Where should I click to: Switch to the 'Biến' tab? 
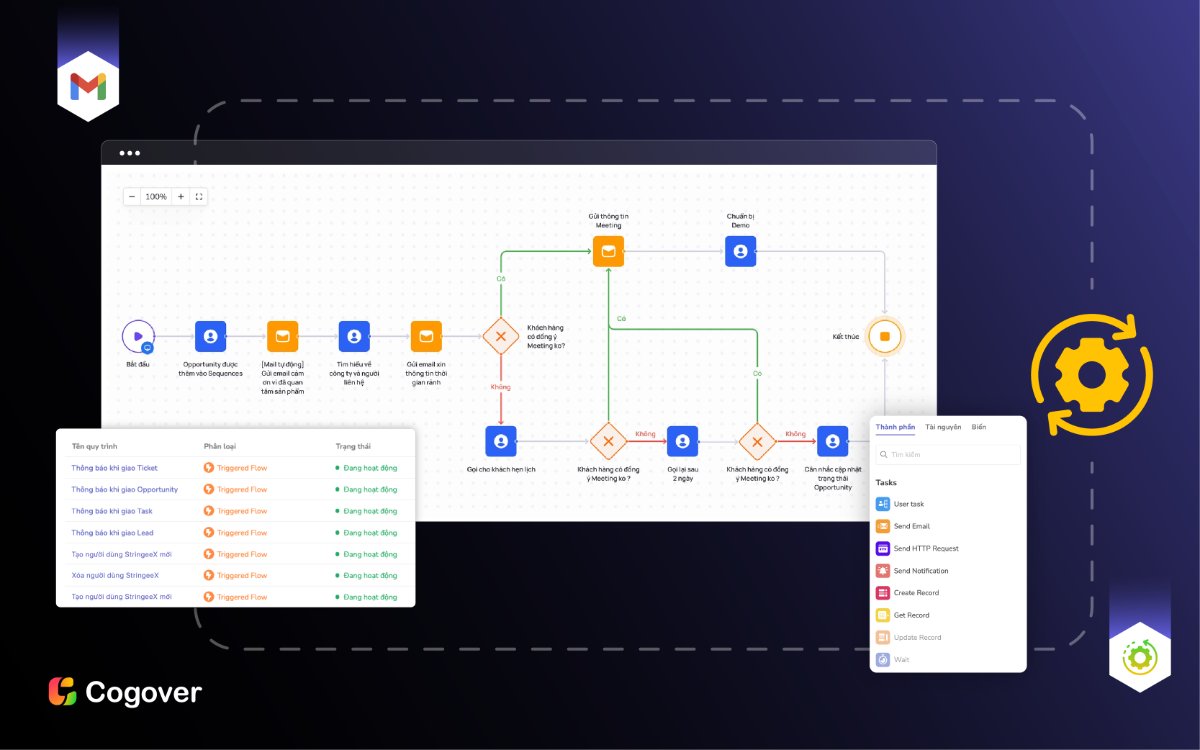(x=979, y=426)
